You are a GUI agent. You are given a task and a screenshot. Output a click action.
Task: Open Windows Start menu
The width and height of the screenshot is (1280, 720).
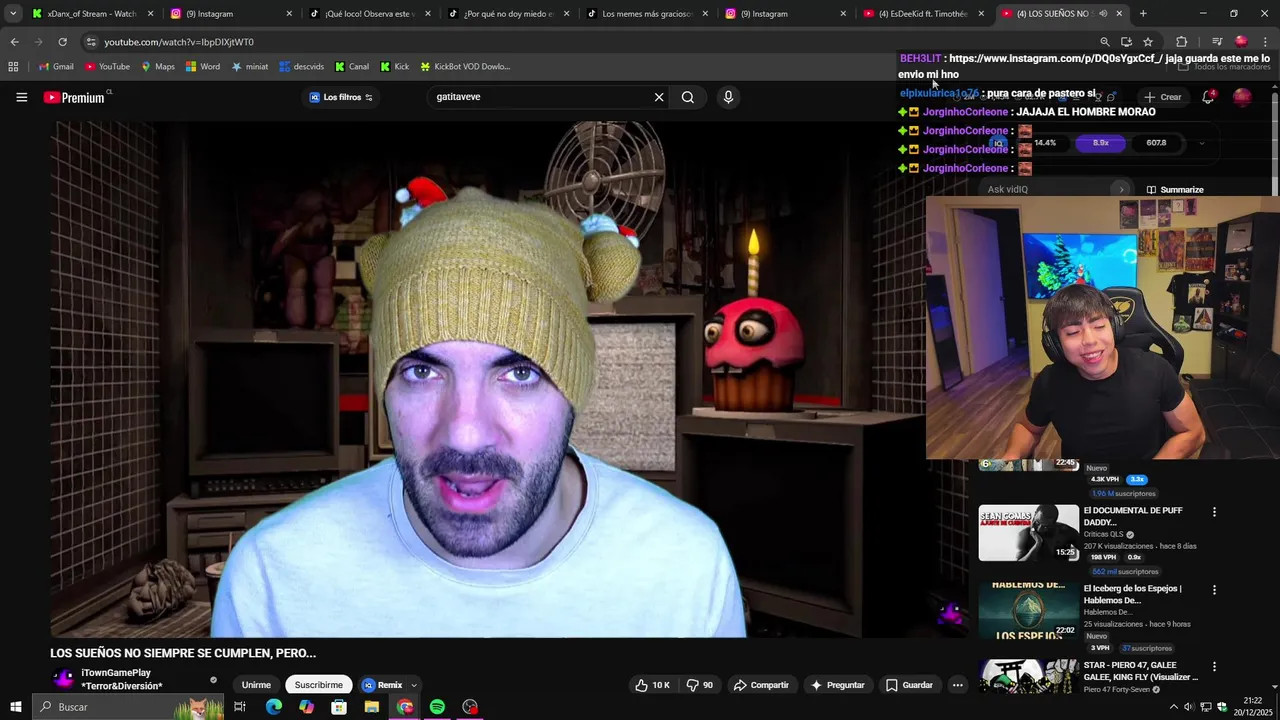pos(15,707)
